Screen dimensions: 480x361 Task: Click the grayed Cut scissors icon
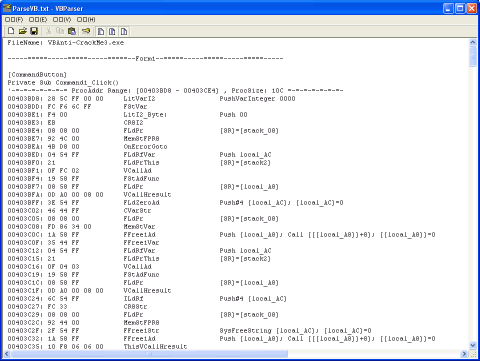(48, 31)
